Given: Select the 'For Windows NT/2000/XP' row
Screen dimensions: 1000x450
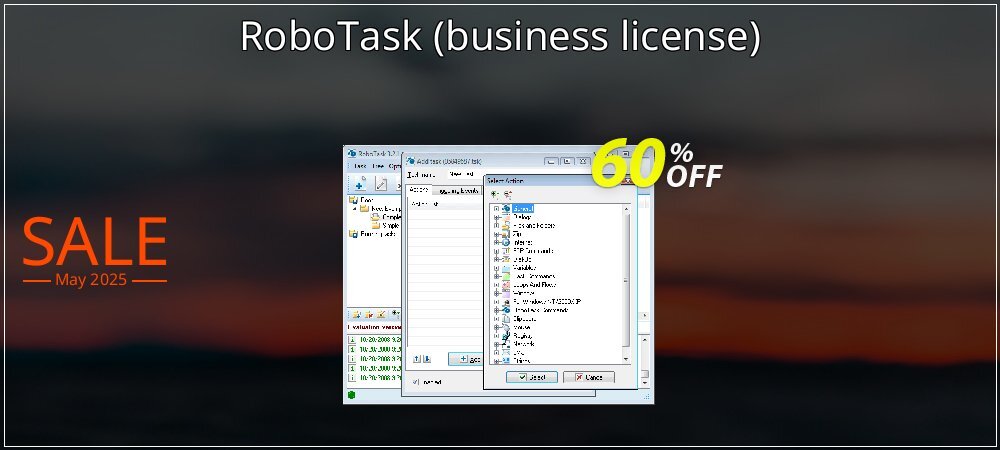Looking at the screenshot, I should coord(547,301).
